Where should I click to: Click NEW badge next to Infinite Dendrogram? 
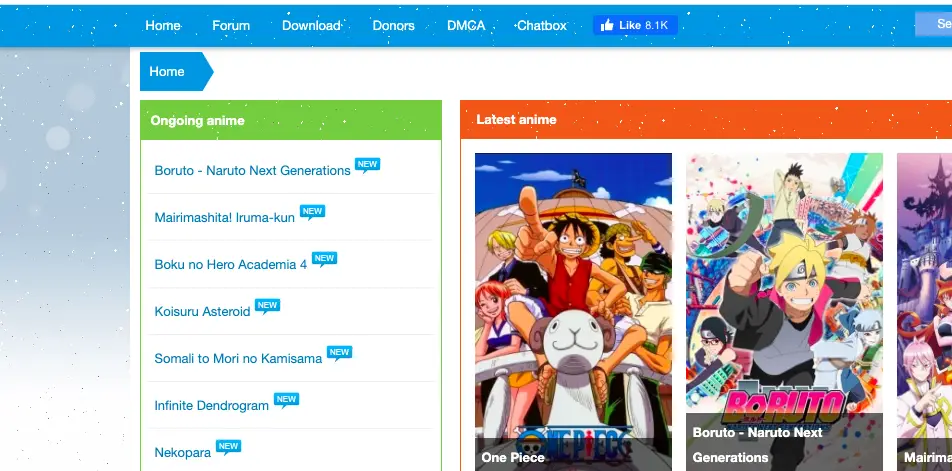pyautogui.click(x=286, y=400)
